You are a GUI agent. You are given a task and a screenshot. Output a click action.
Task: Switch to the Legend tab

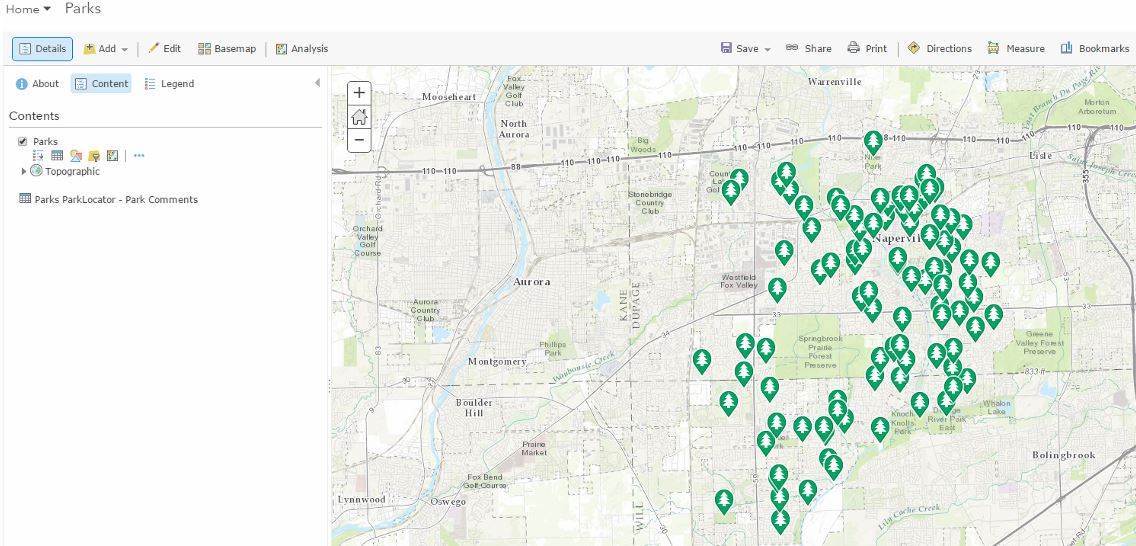click(x=170, y=83)
